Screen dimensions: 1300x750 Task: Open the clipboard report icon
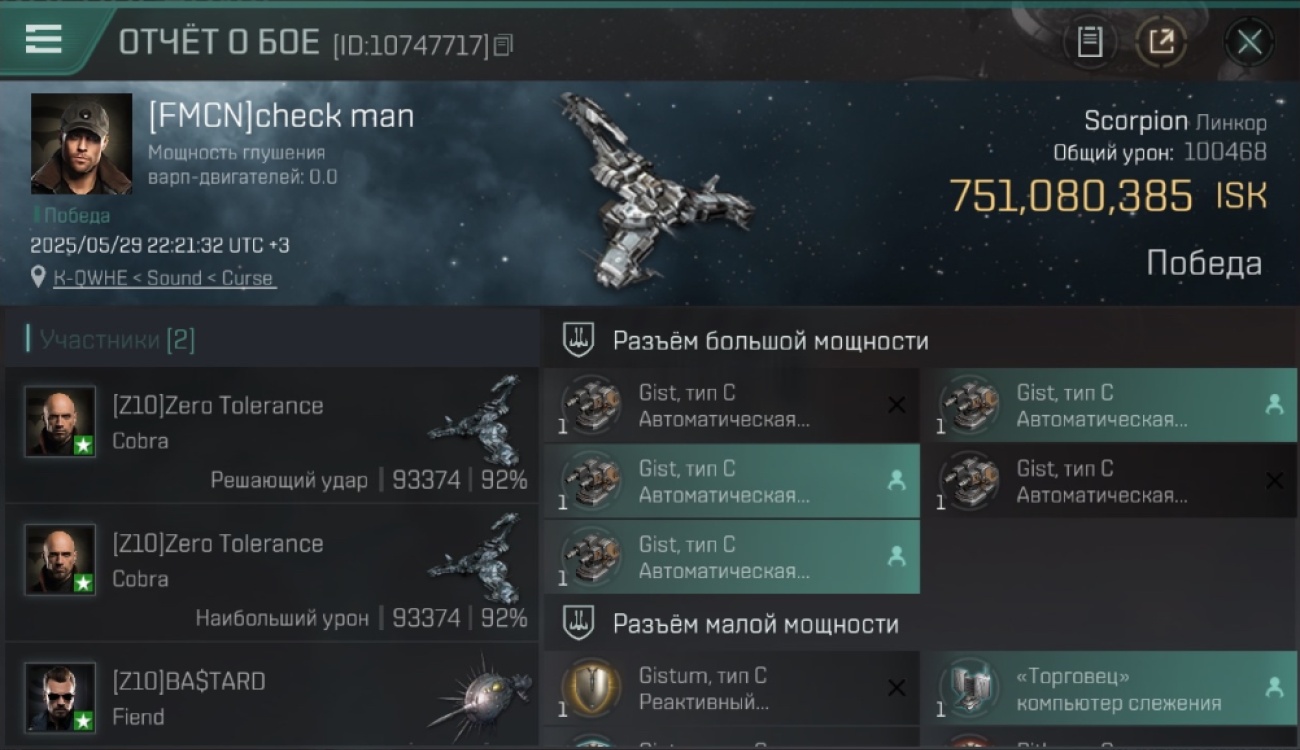pos(1090,42)
